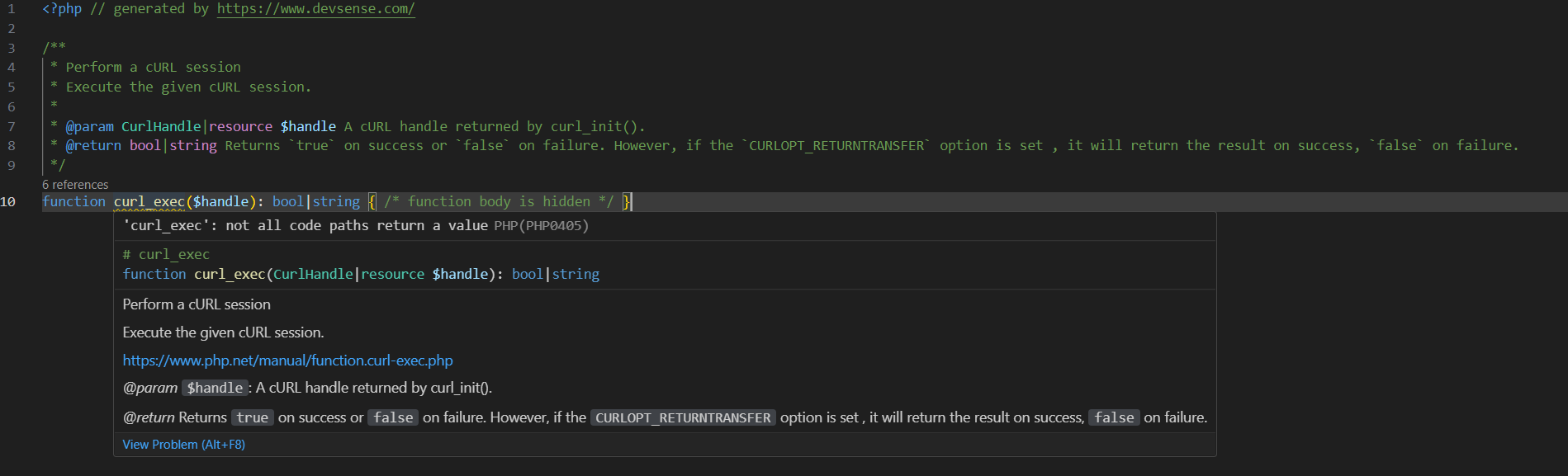Screen dimensions: 1568x476
Task: Open the devsense.com link in line 1
Action: pyautogui.click(x=315, y=9)
